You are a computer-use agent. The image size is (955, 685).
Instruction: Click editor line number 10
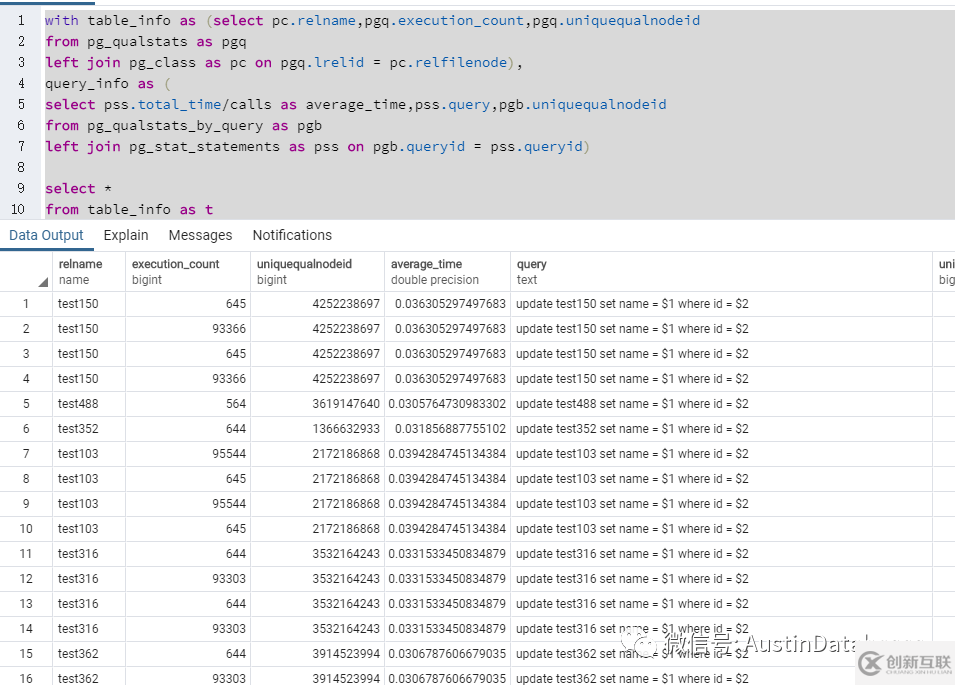18,209
